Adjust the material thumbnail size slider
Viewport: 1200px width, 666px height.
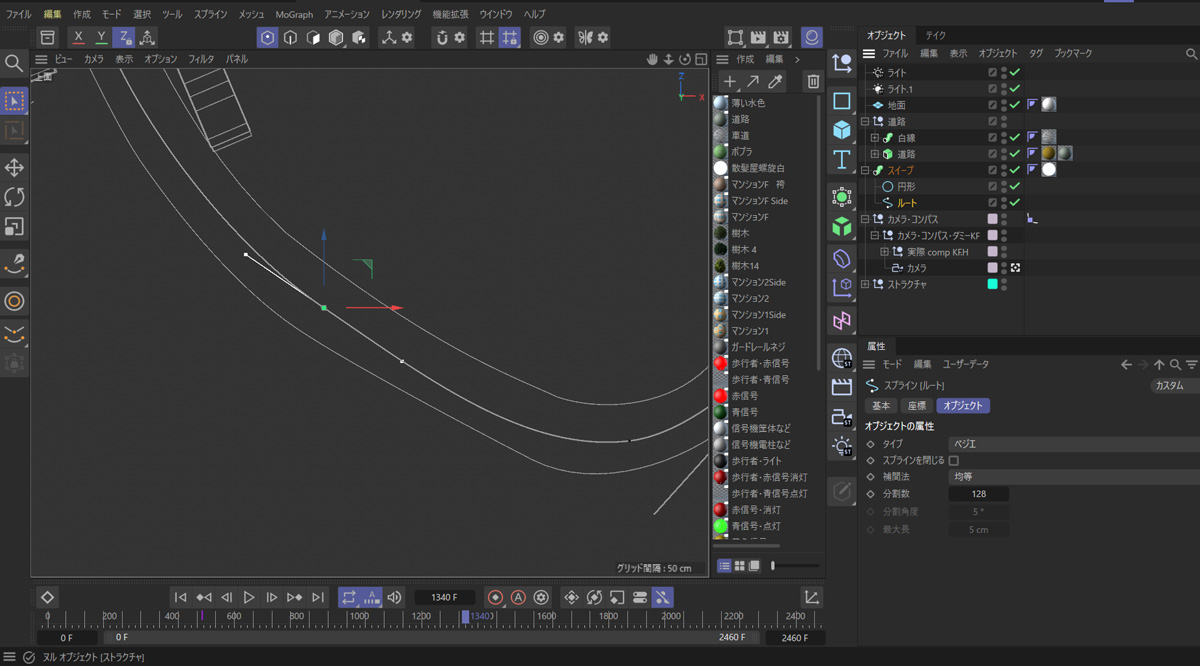[773, 566]
